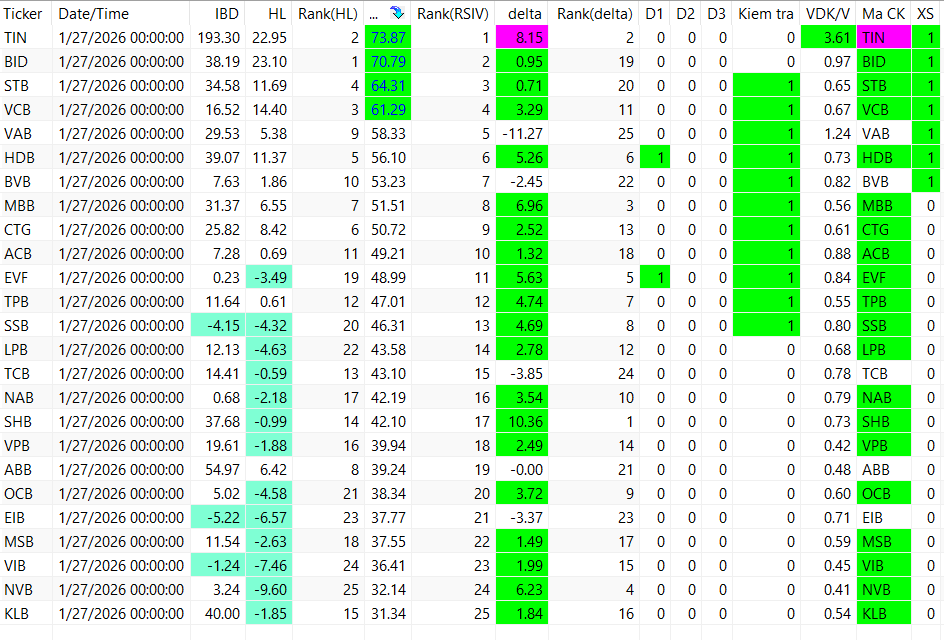Click the blue value 73.87
The width and height of the screenshot is (944, 640).
coord(388,38)
